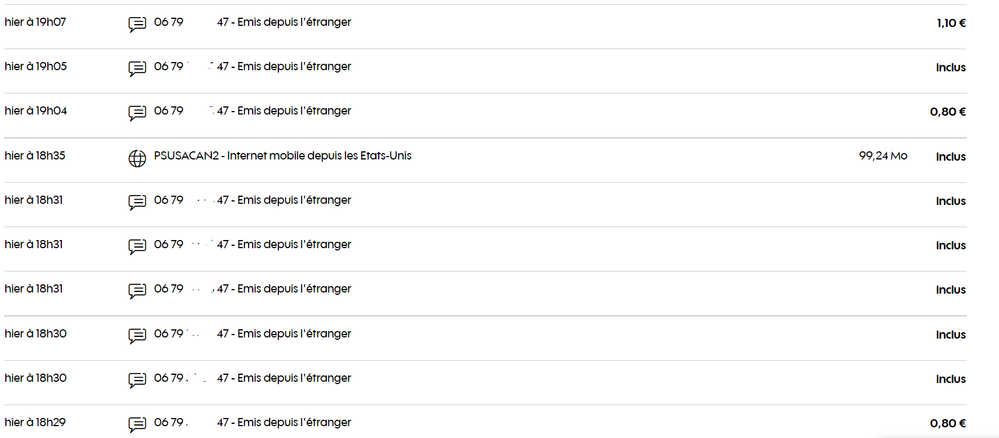Click the SMS icon in the lower 18h30 row
The height and width of the screenshot is (438, 999).
coord(137,380)
